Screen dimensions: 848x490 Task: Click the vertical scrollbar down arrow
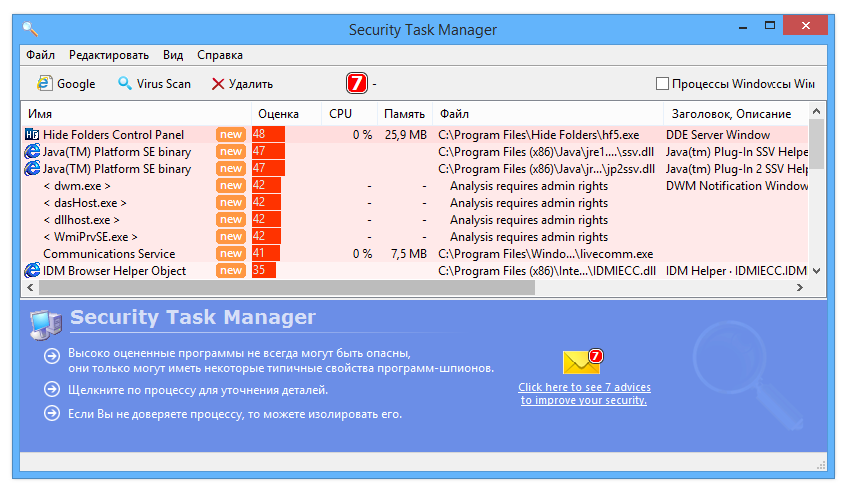pyautogui.click(x=817, y=271)
